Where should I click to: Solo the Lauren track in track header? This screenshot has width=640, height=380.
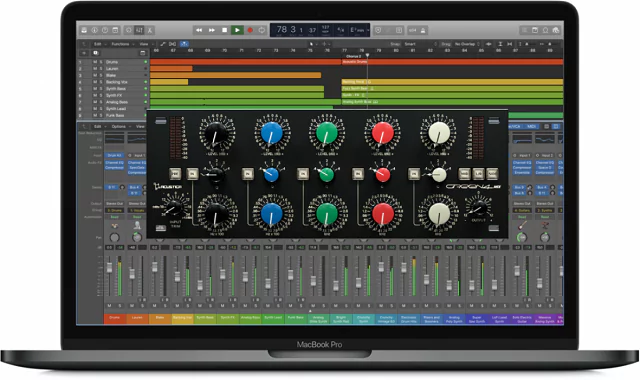101,69
